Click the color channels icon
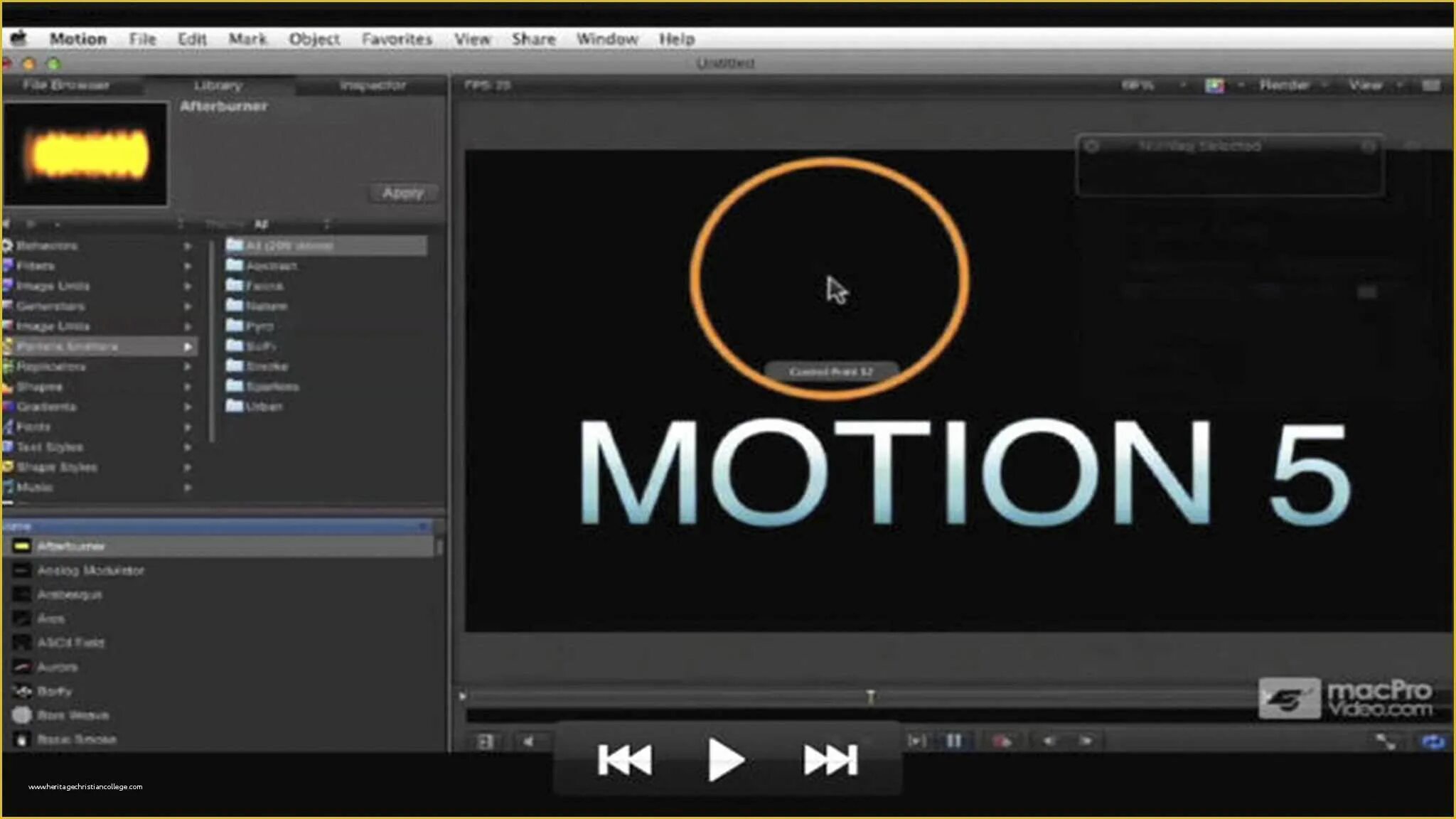 tap(1214, 86)
